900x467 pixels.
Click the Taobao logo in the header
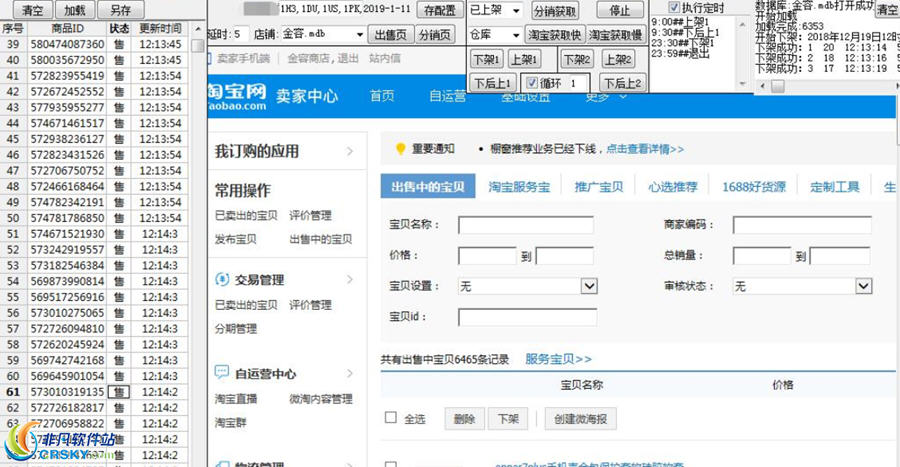[237, 96]
